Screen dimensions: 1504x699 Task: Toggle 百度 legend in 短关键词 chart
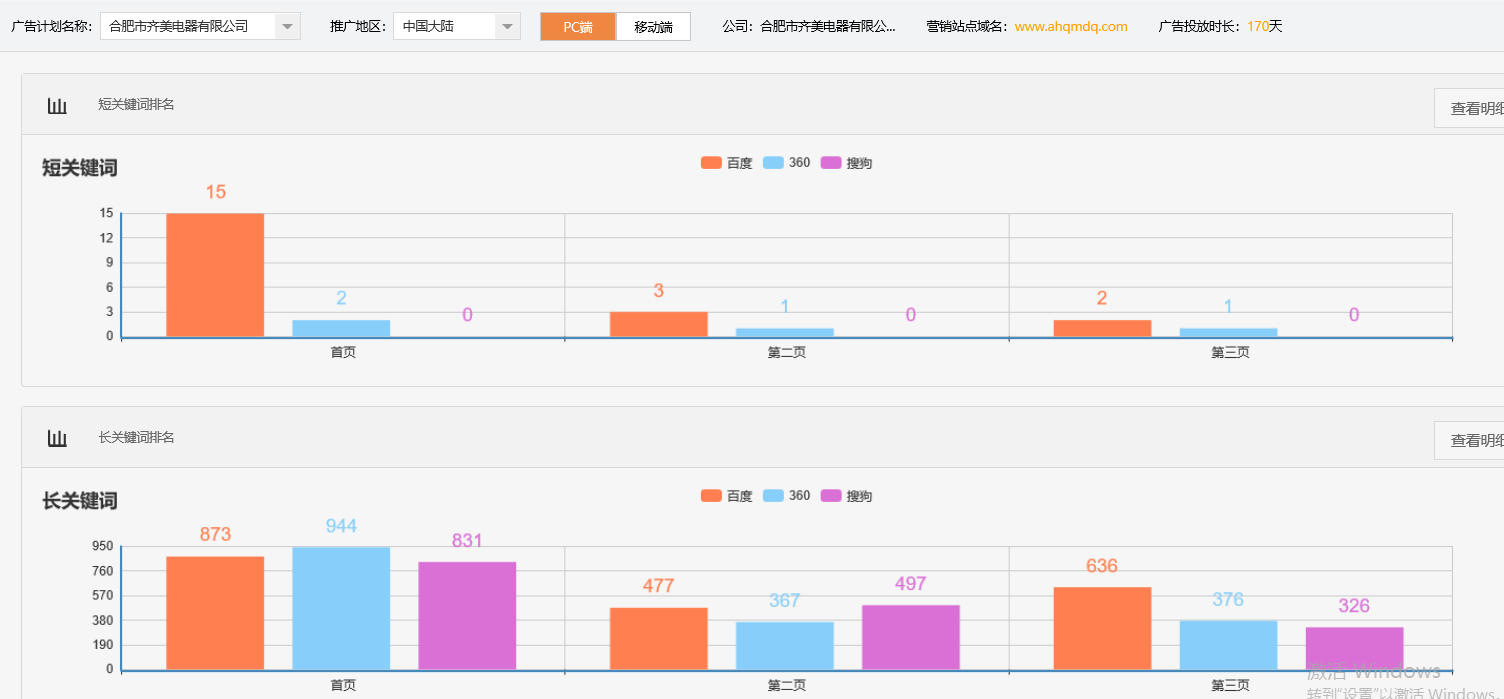click(x=727, y=163)
